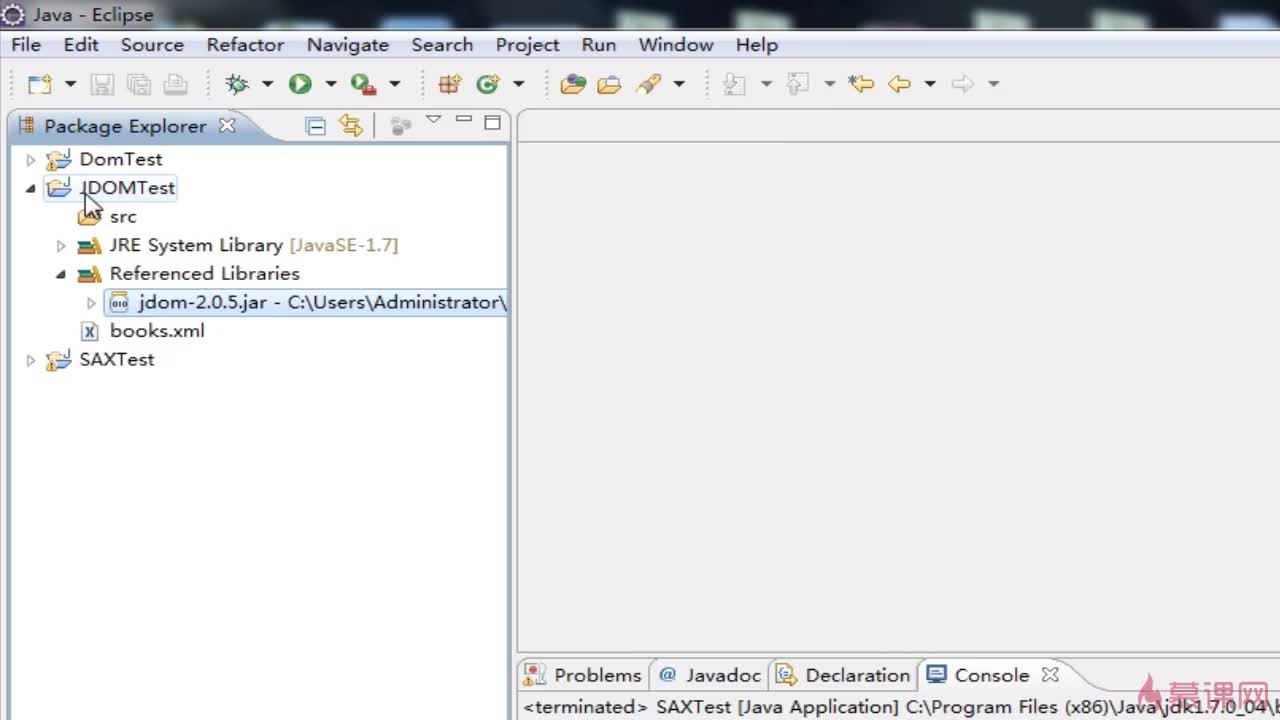Click the Forward navigation arrow
This screenshot has width=1280, height=720.
(x=962, y=84)
